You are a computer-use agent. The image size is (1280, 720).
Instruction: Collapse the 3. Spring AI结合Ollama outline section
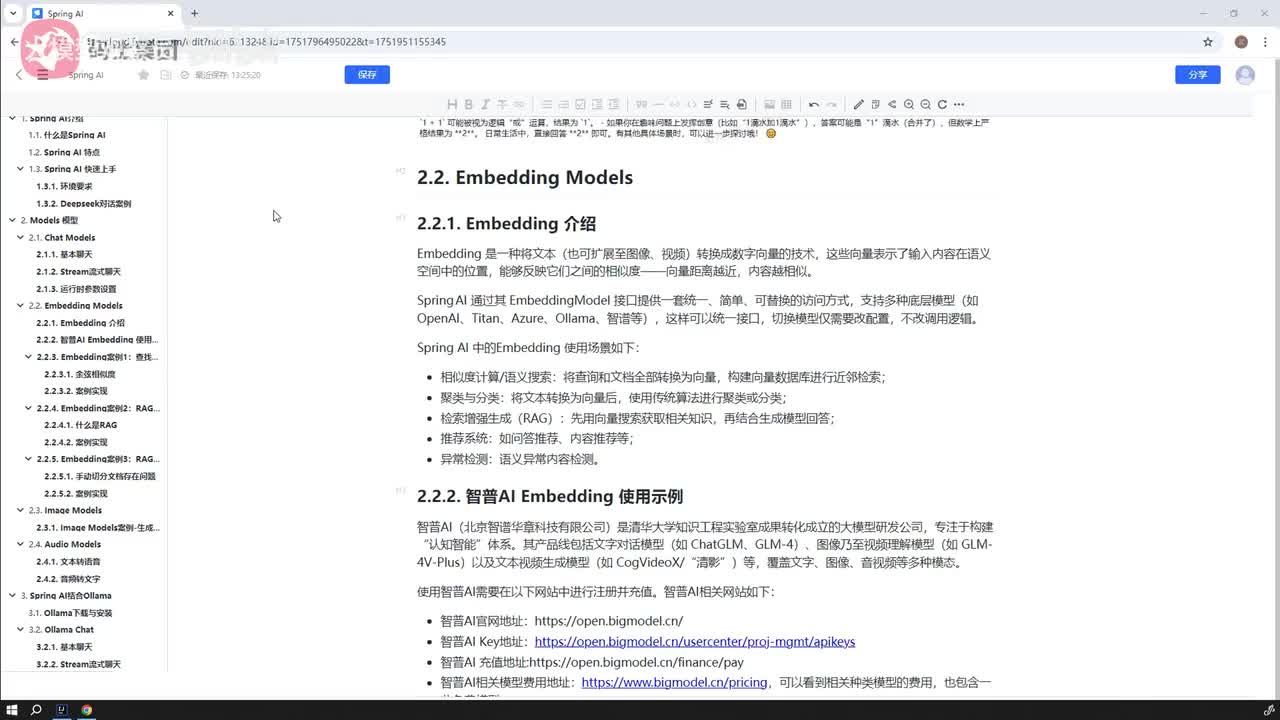(x=12, y=595)
